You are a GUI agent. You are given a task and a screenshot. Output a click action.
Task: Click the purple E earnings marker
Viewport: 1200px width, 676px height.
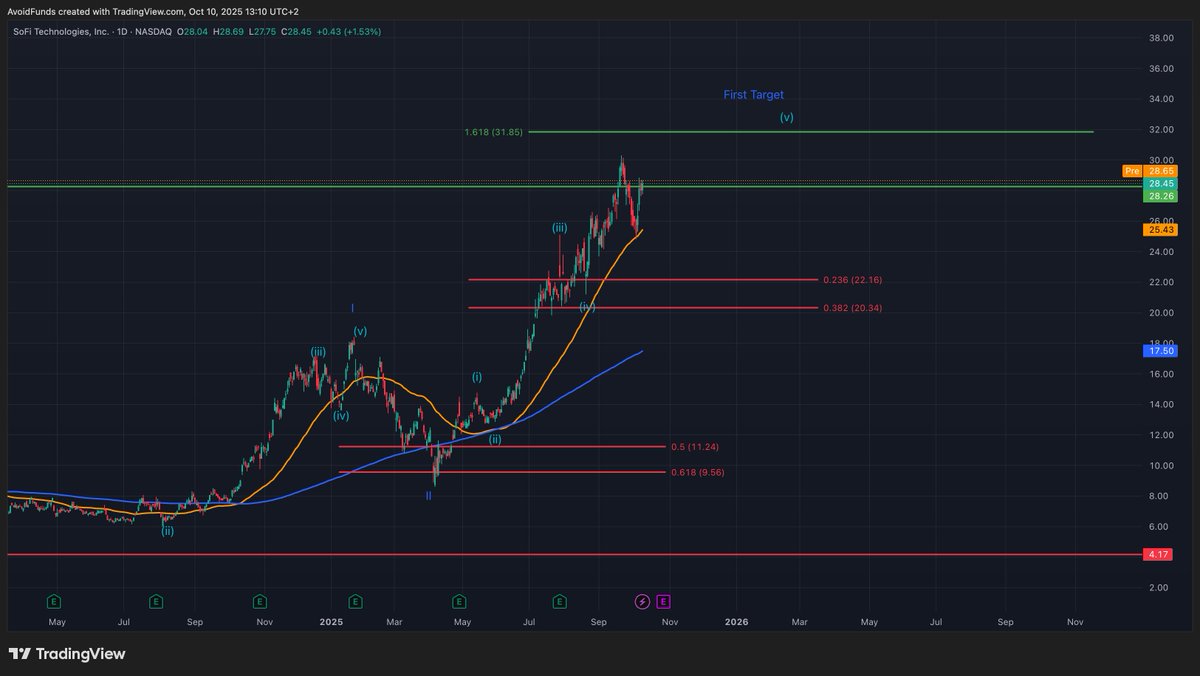click(x=663, y=601)
